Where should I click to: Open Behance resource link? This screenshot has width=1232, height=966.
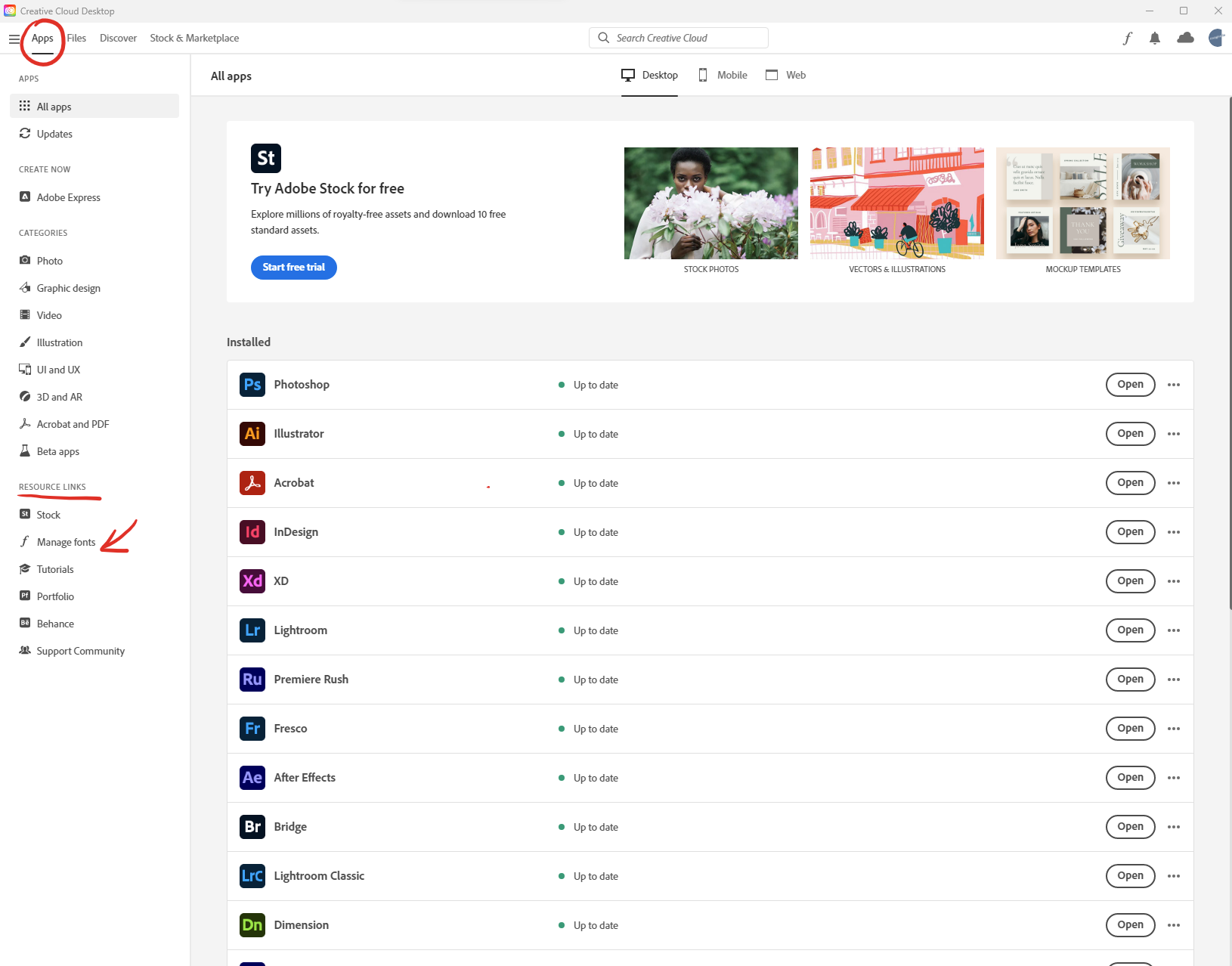coord(94,624)
